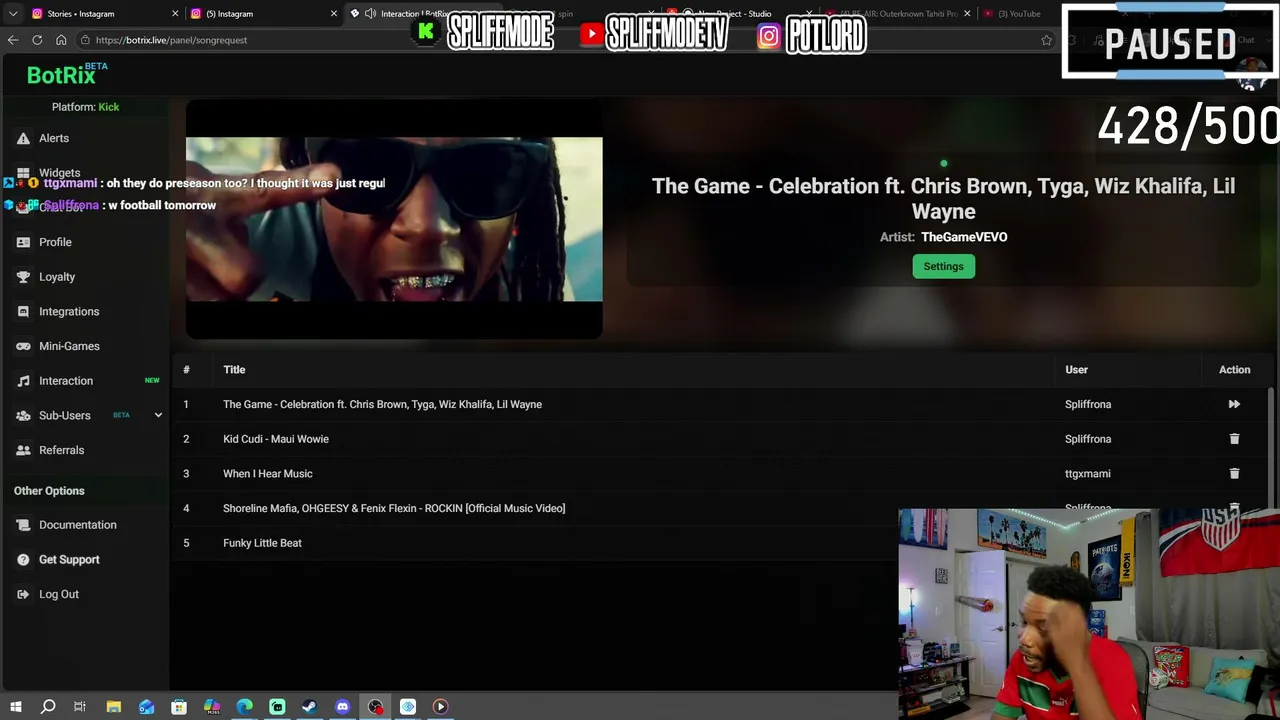Click the Sub-Users people icon
This screenshot has height=720, width=1280.
(23, 415)
